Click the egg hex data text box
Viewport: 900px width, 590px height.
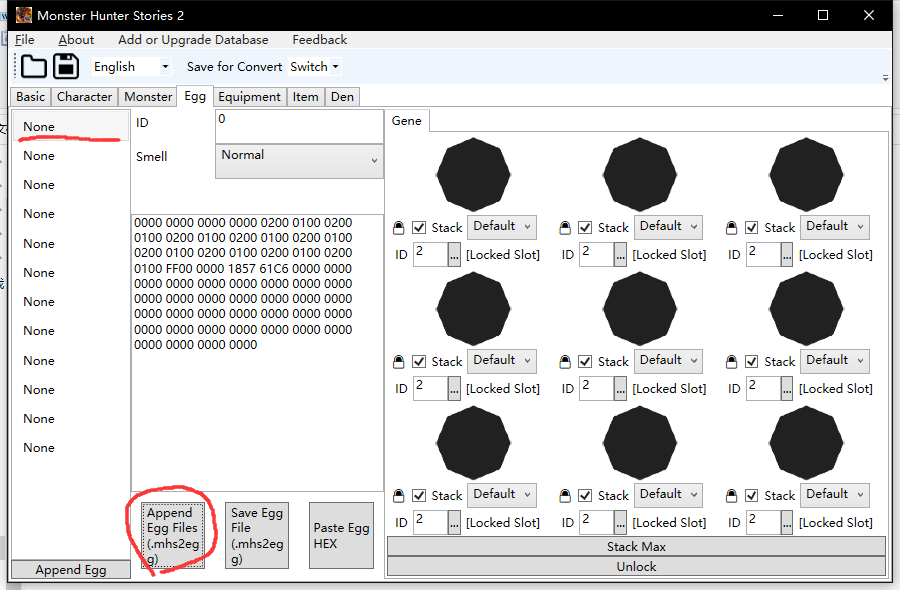point(257,352)
